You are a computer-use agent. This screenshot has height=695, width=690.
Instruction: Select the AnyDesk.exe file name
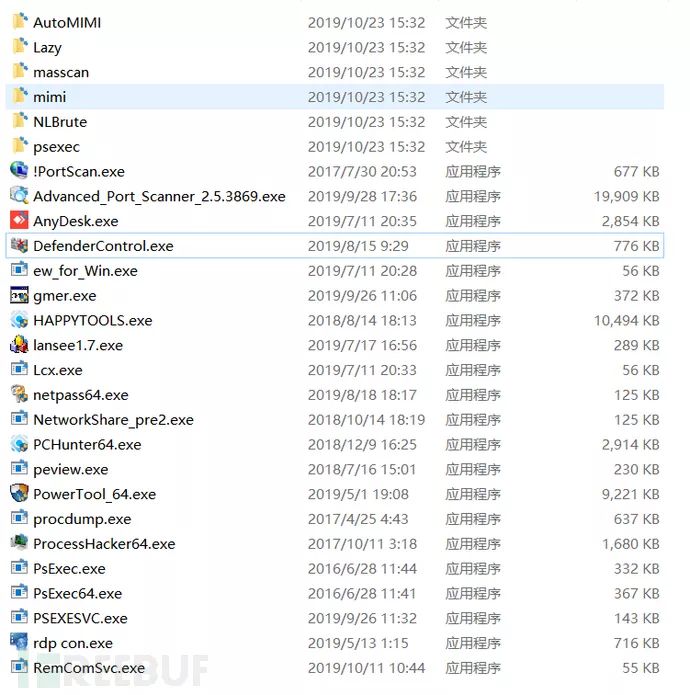(76, 221)
